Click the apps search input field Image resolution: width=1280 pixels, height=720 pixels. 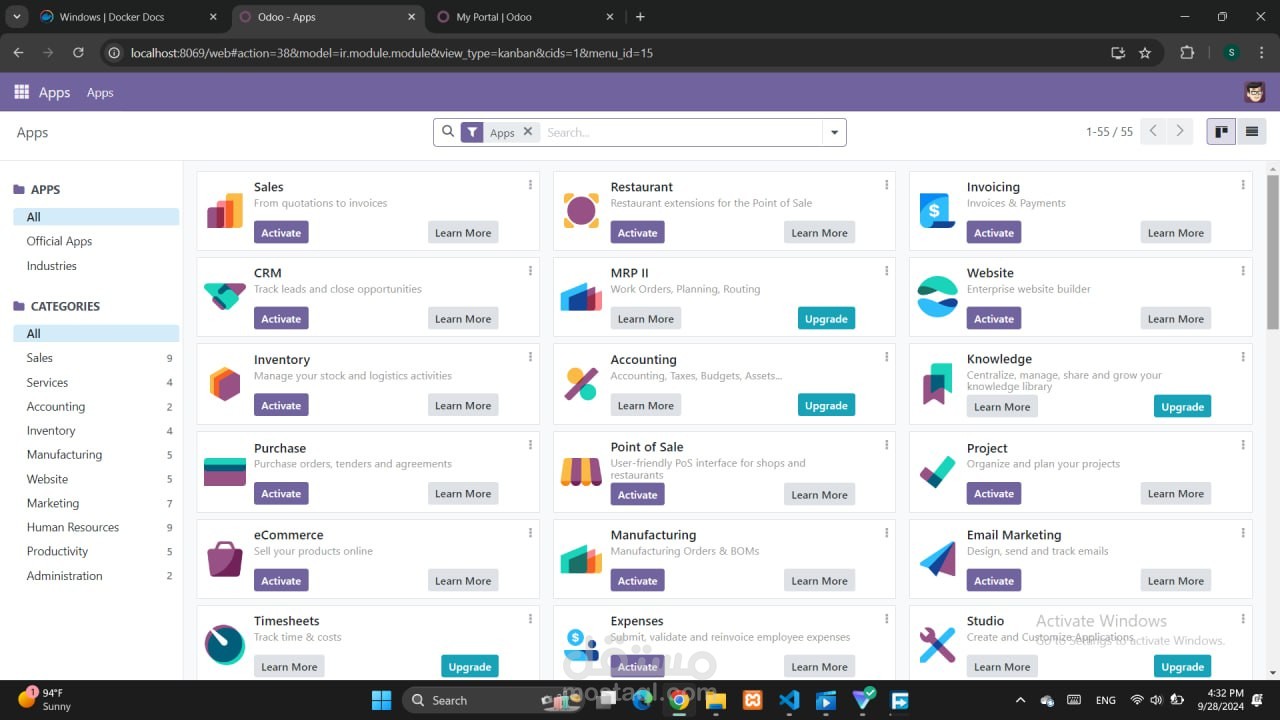pos(680,132)
